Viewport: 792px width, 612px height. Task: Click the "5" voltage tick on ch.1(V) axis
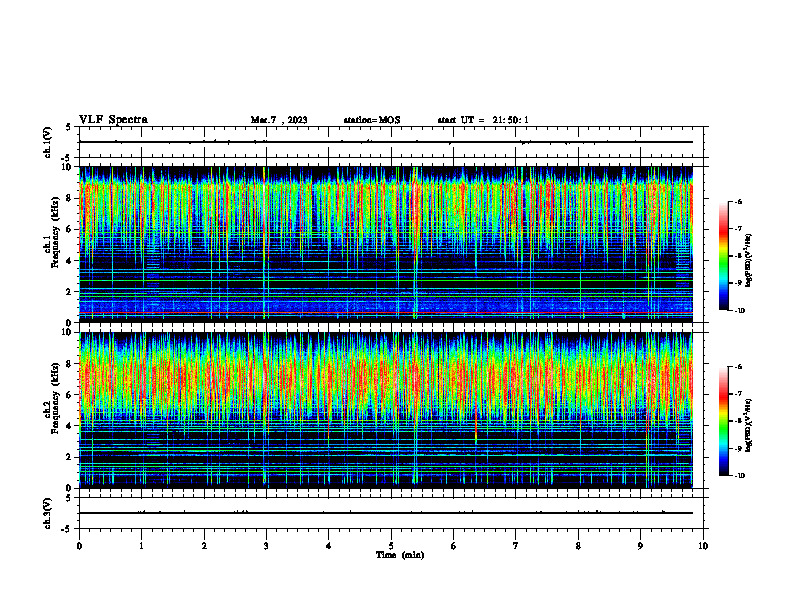[70, 127]
